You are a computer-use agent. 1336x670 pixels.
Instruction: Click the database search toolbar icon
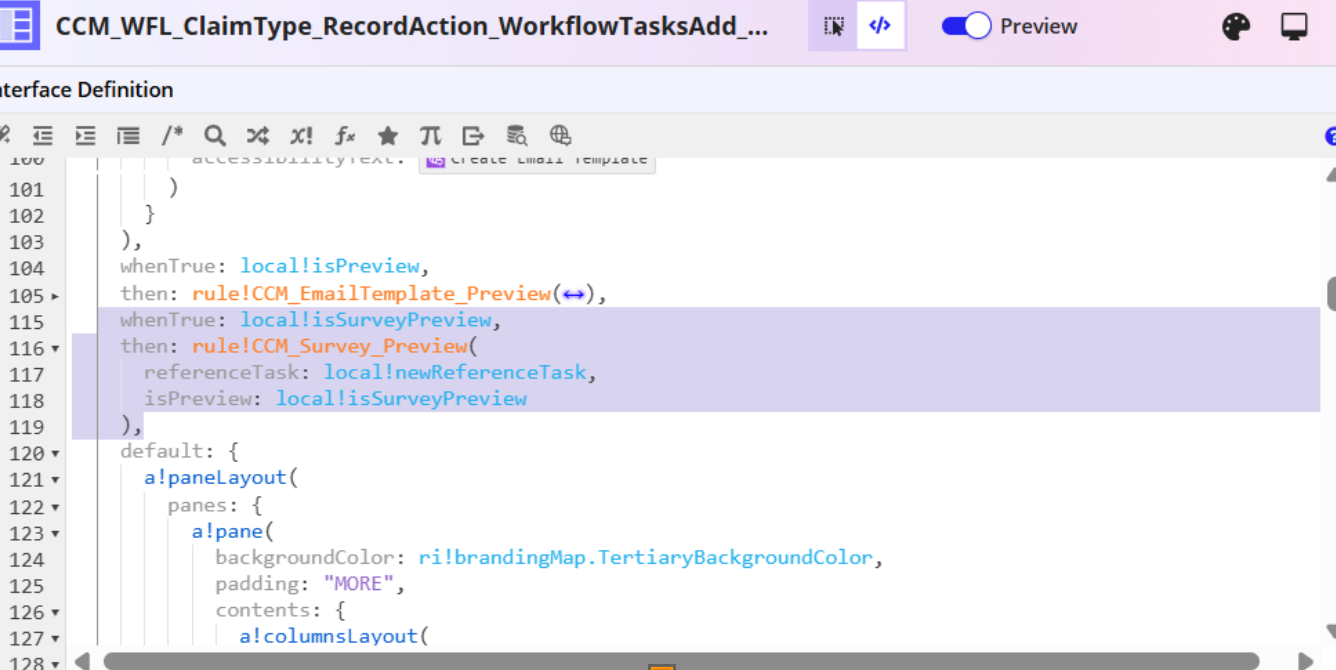516,135
